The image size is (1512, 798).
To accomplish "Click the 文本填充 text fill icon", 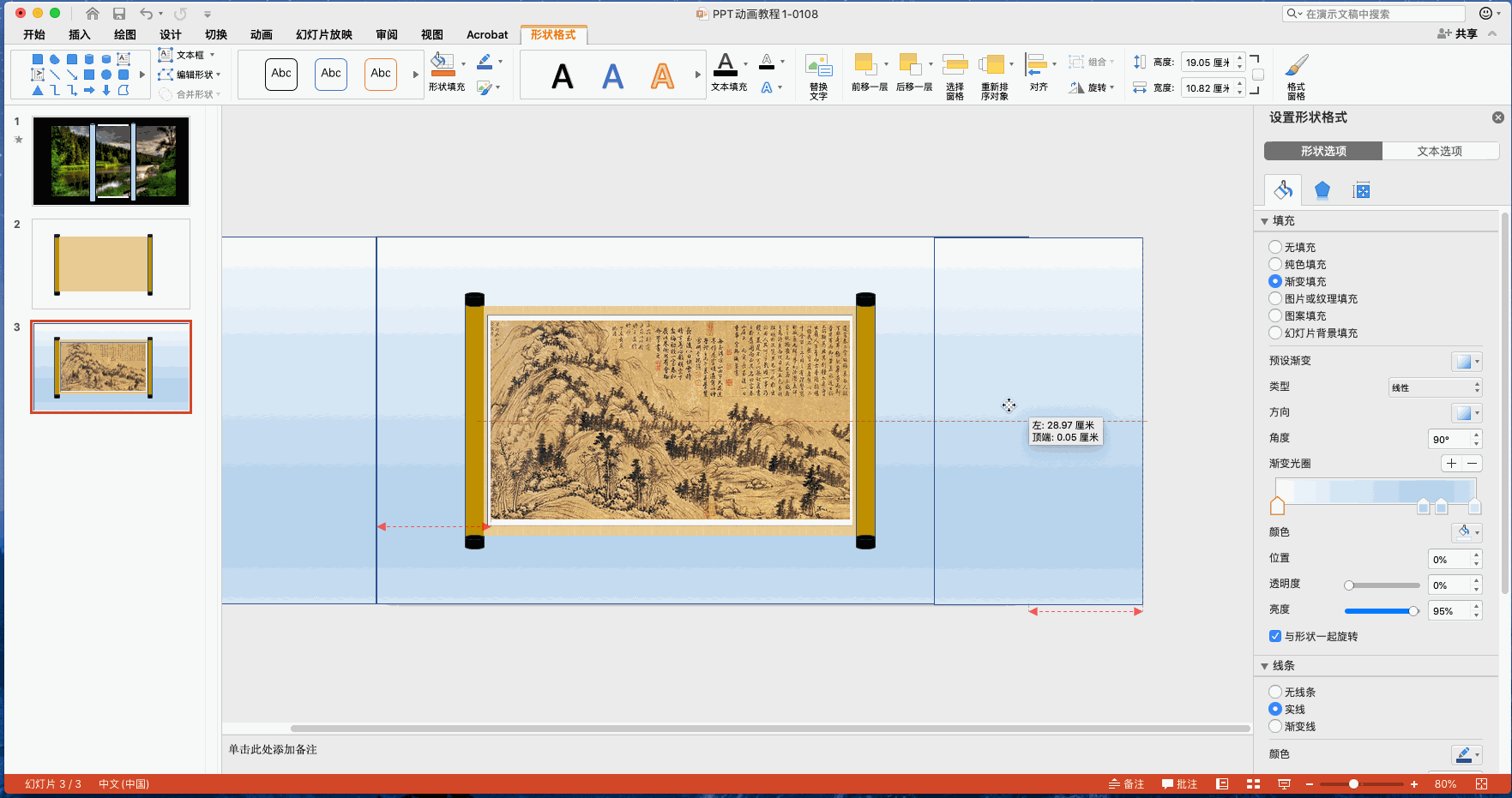I will [726, 63].
